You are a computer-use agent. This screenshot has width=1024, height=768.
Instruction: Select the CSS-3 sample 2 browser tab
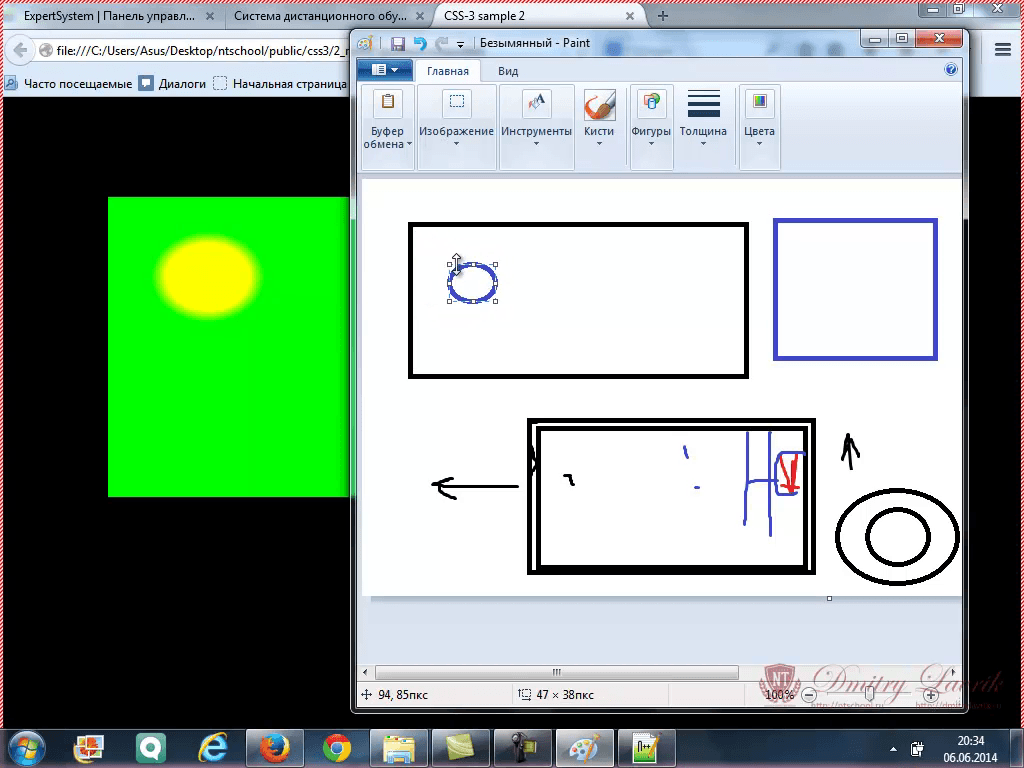coord(485,16)
